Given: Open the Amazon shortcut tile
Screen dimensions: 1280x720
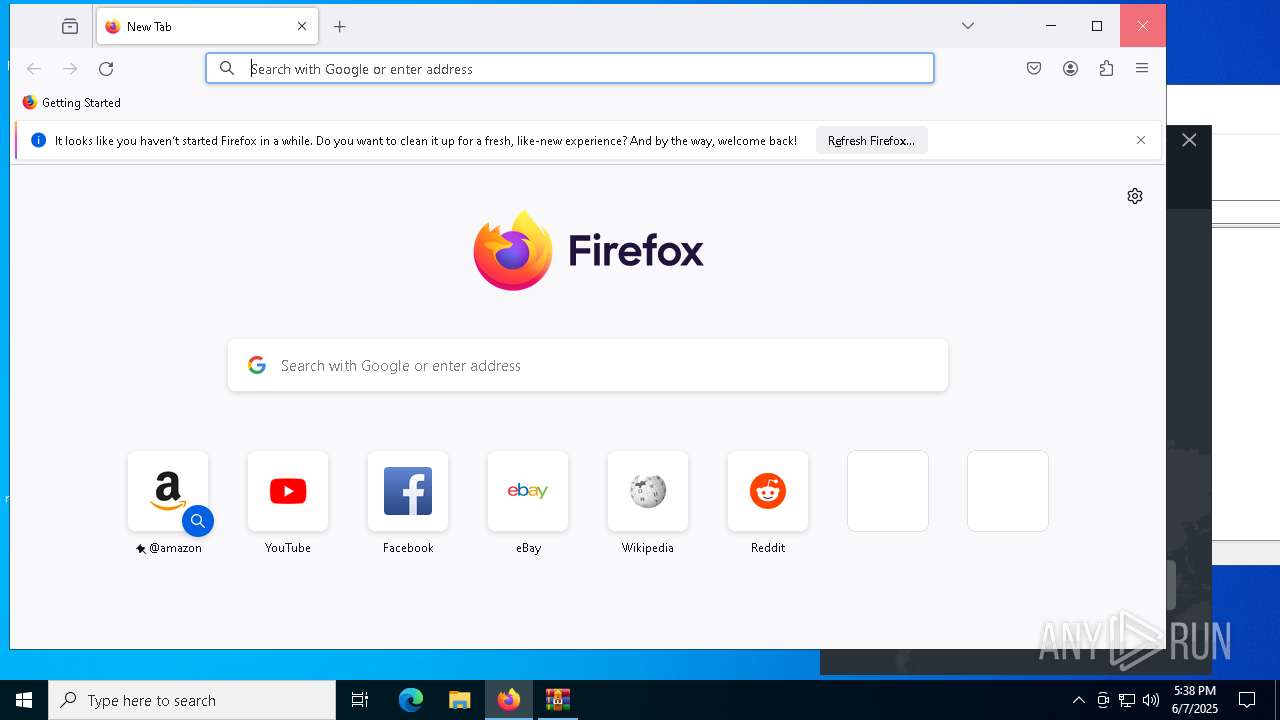Looking at the screenshot, I should pos(168,491).
